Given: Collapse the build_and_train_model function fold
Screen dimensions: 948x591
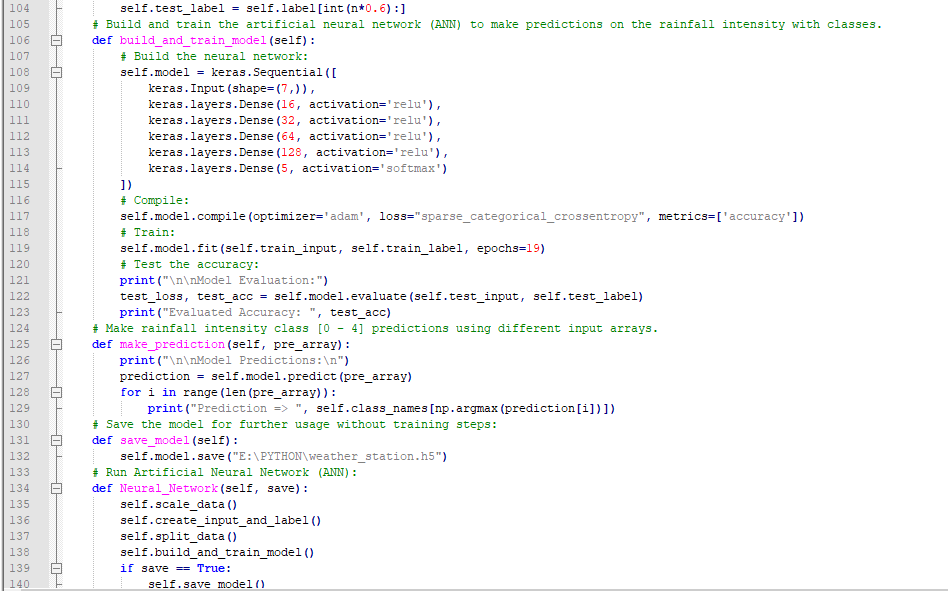Looking at the screenshot, I should (x=57, y=40).
